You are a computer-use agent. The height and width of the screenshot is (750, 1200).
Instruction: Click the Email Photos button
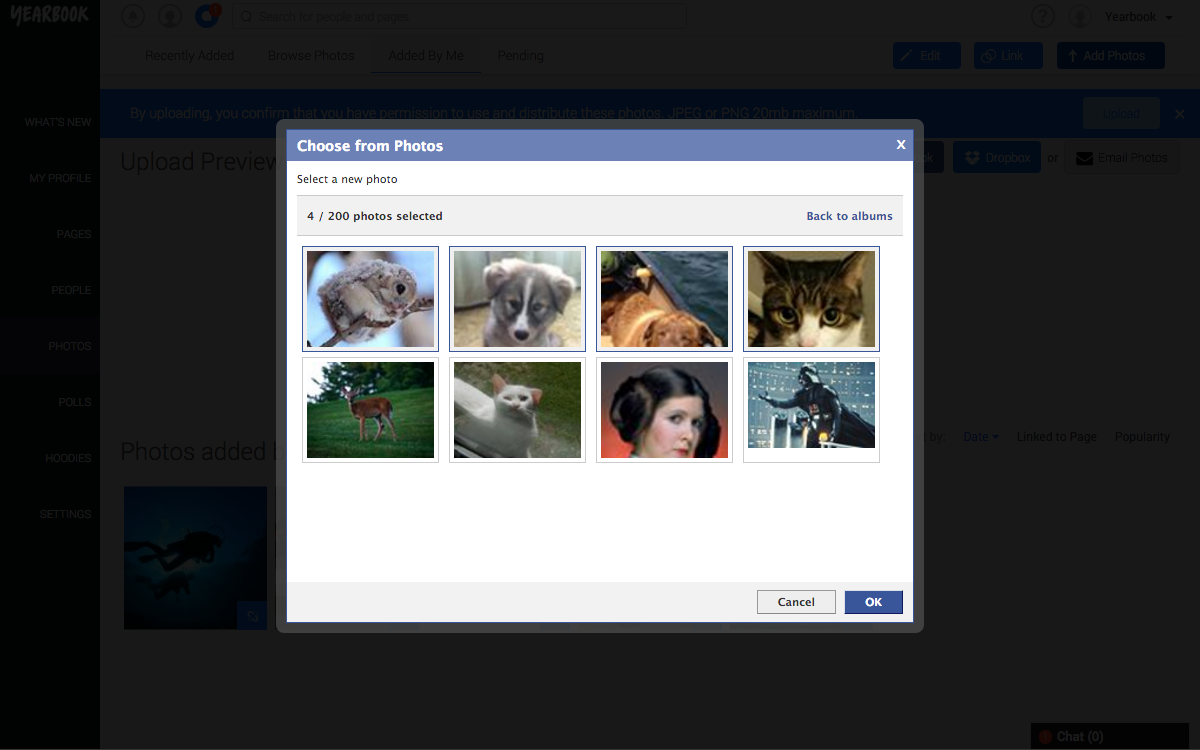1121,157
